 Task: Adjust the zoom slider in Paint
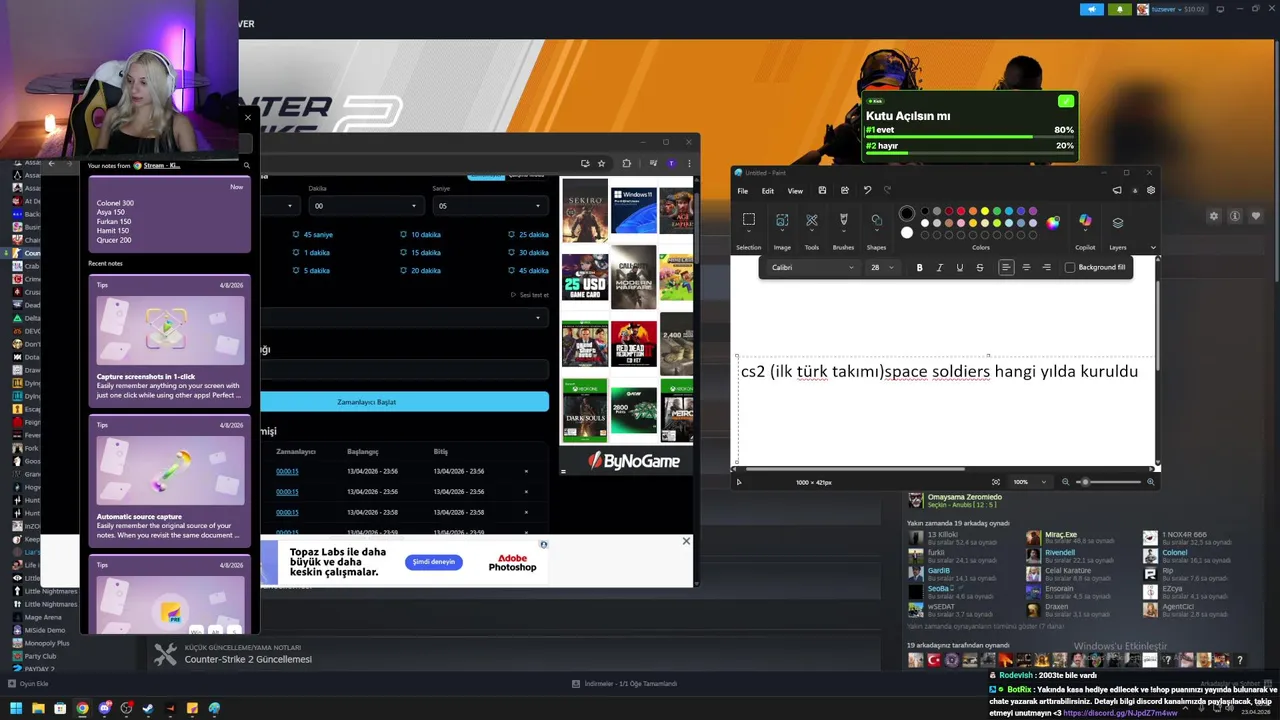coord(1109,482)
